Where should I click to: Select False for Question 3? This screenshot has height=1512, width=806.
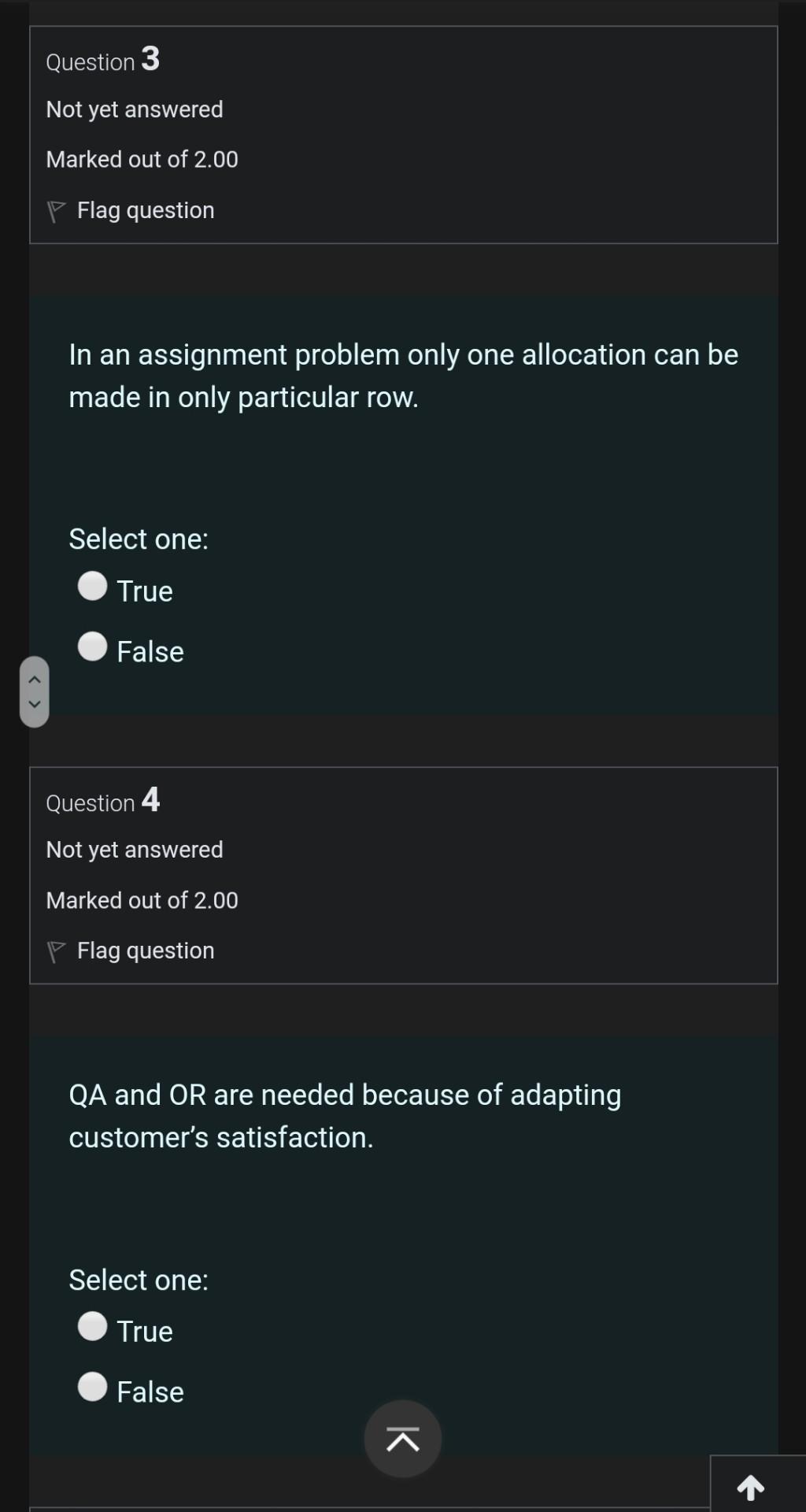tap(92, 647)
